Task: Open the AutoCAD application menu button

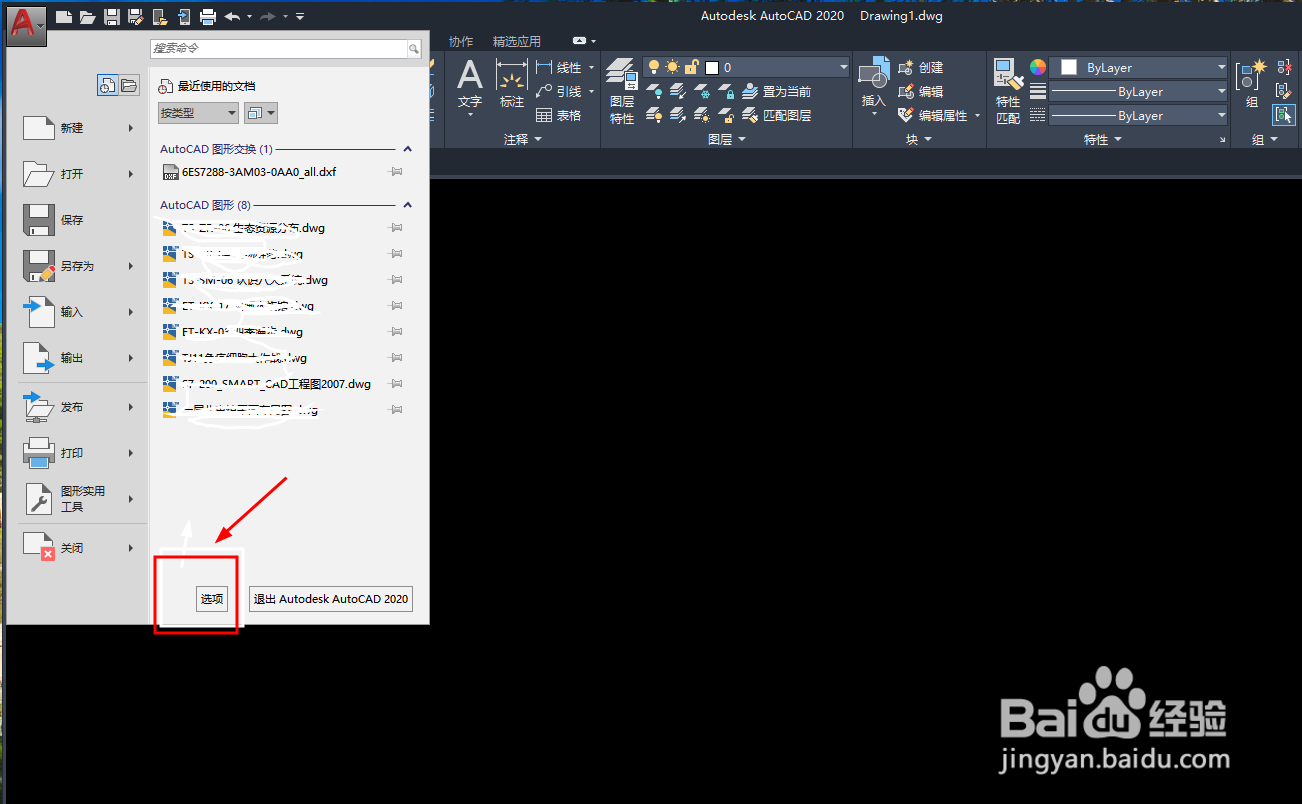Action: (26, 24)
